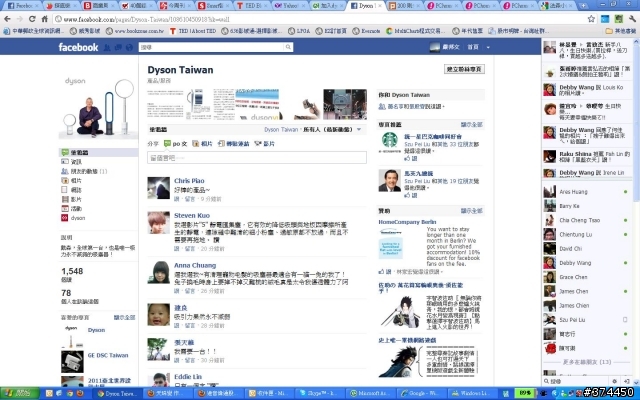This screenshot has width=640, height=400.
Task: Open the GE DSC Taiwan page link
Action: click(108, 356)
